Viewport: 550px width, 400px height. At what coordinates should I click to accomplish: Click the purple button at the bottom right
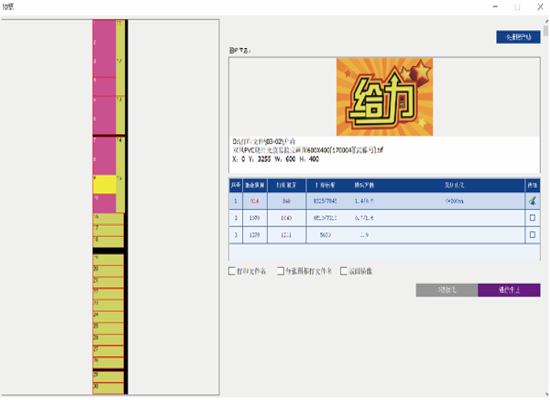pyautogui.click(x=509, y=290)
